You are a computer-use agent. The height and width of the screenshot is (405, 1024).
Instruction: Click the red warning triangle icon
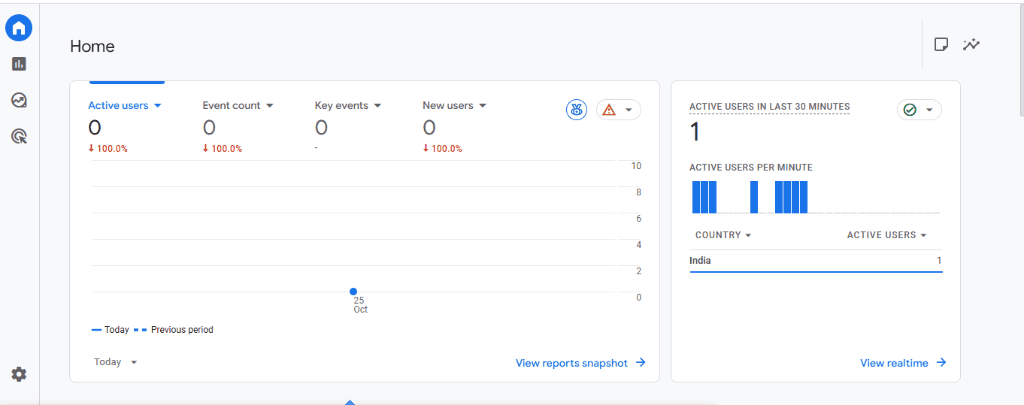click(609, 110)
